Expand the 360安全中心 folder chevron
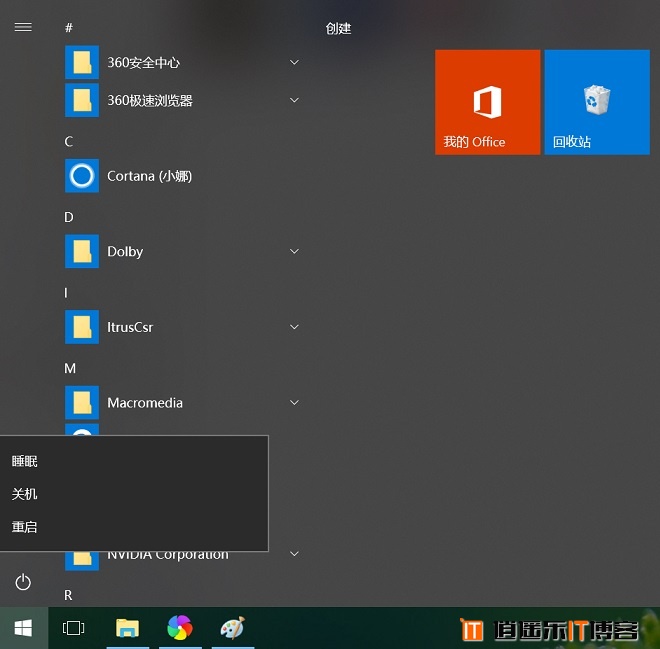The image size is (660, 649). click(294, 62)
